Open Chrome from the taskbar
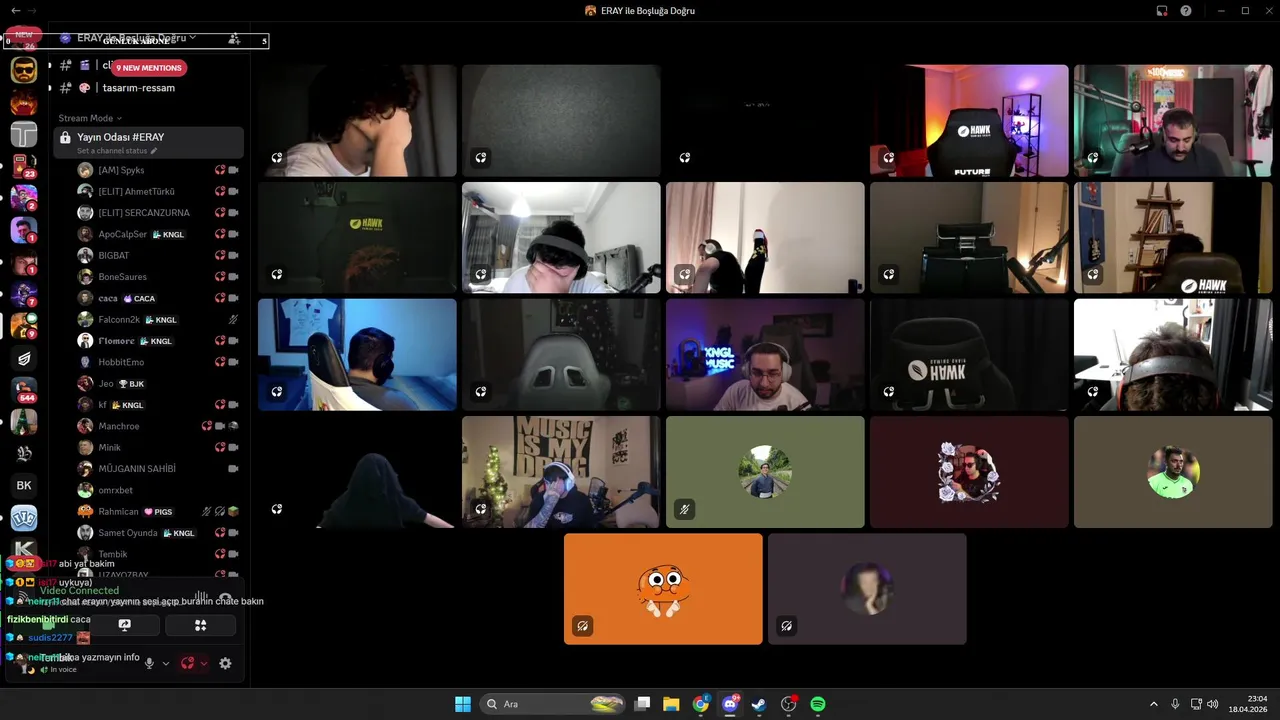Image resolution: width=1280 pixels, height=720 pixels. 701,704
